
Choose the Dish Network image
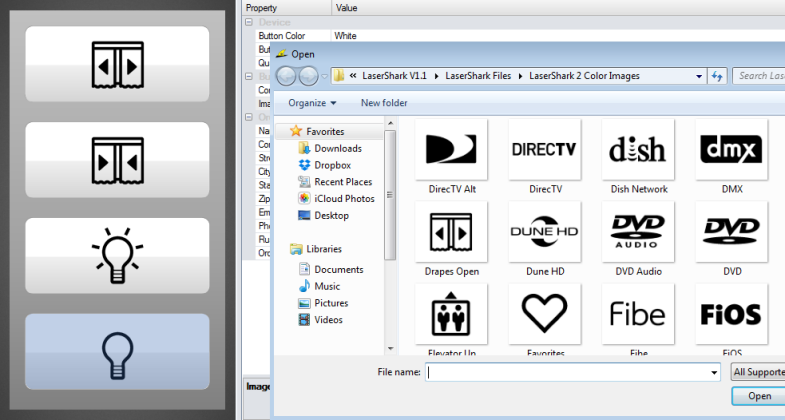click(638, 149)
